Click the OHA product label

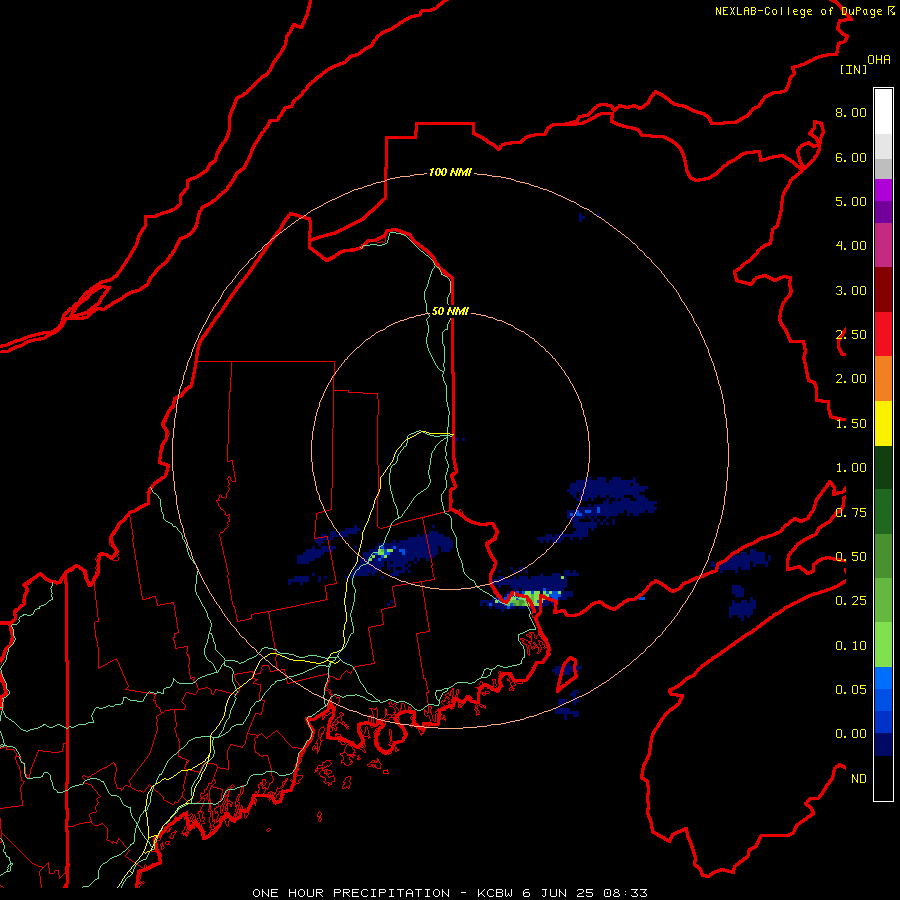click(x=879, y=60)
